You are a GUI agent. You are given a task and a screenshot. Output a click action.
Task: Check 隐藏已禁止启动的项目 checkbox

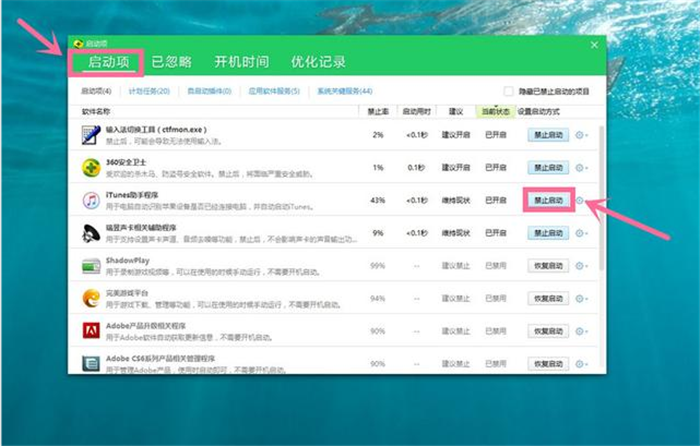(508, 91)
